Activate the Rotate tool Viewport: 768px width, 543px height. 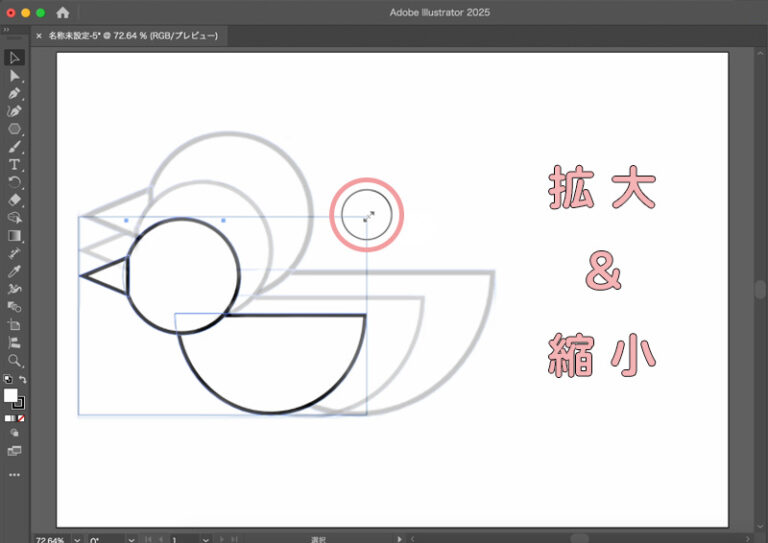[x=15, y=182]
